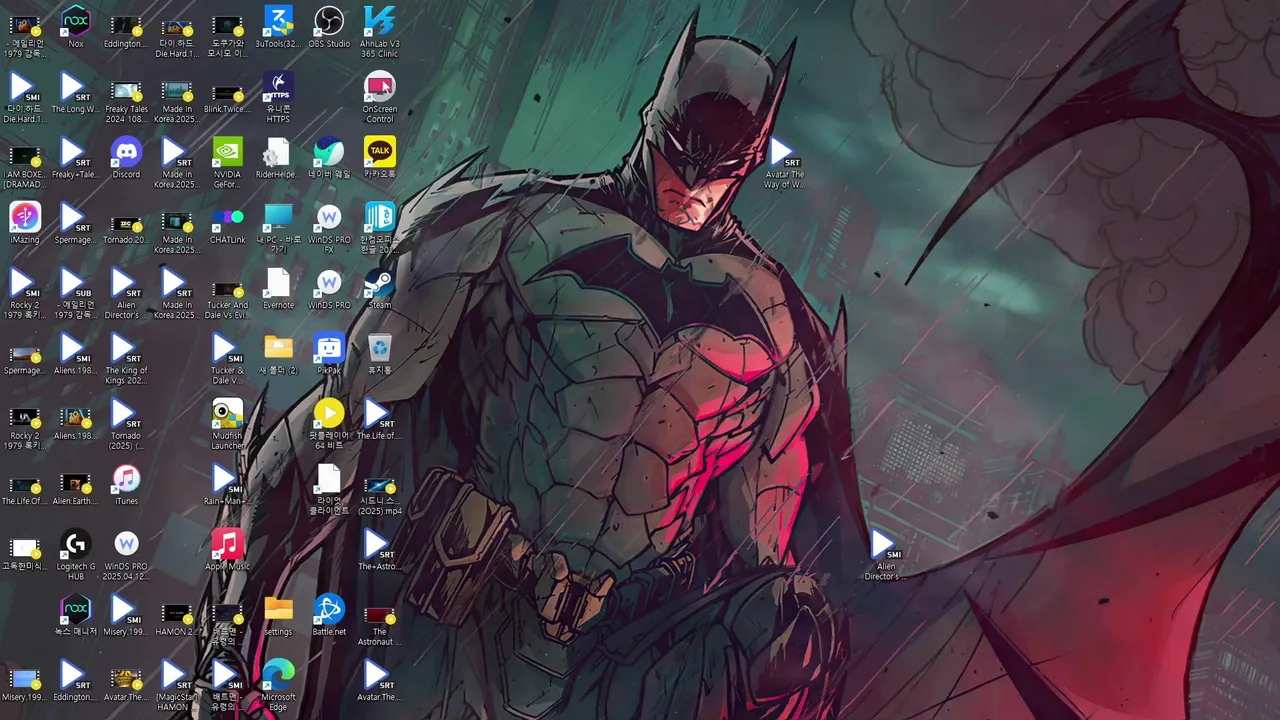The height and width of the screenshot is (720, 1280).
Task: Open the Nox emulator shortcut
Action: tap(76, 27)
